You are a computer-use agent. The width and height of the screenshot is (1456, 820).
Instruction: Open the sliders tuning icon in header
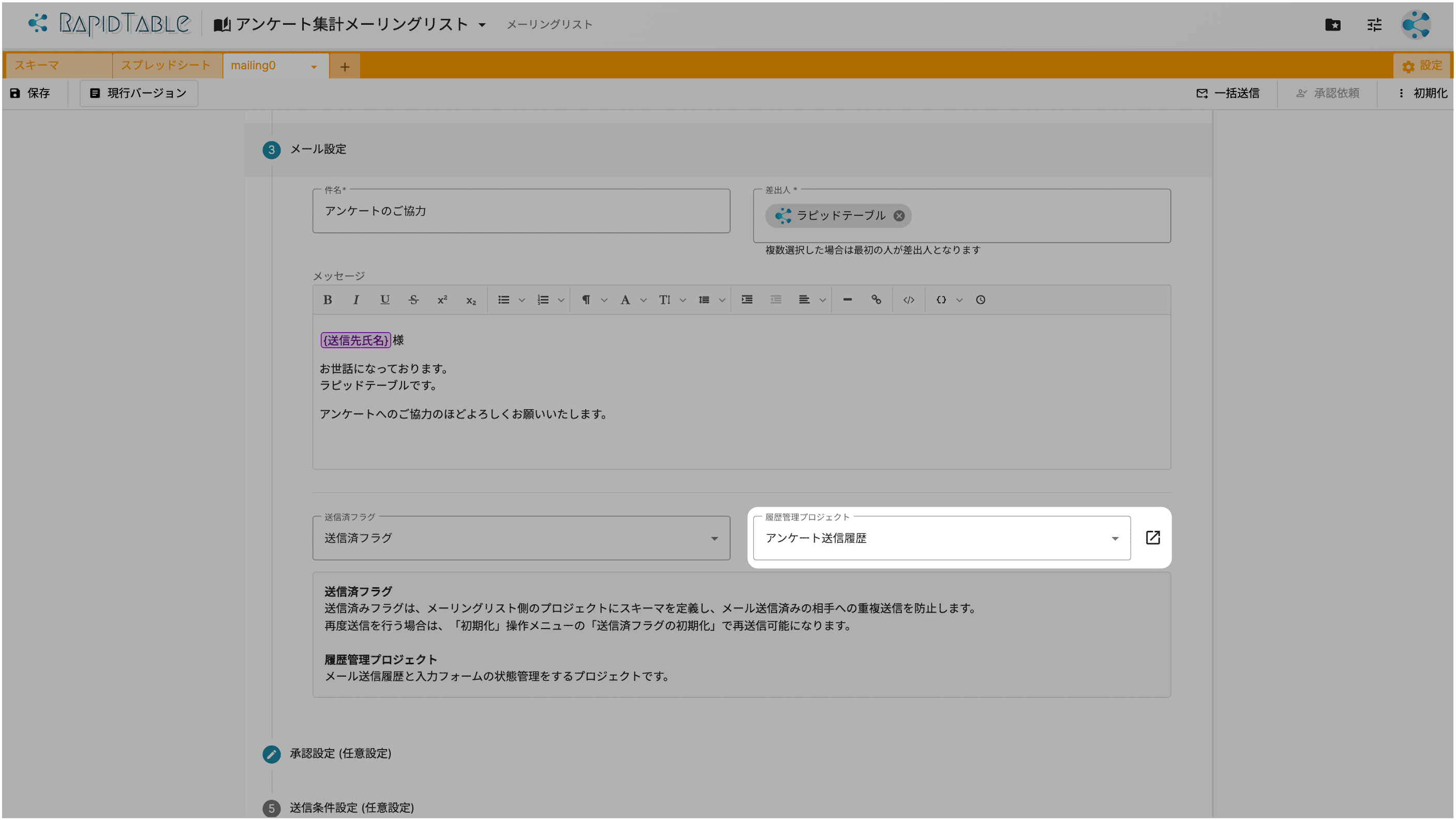(1375, 25)
